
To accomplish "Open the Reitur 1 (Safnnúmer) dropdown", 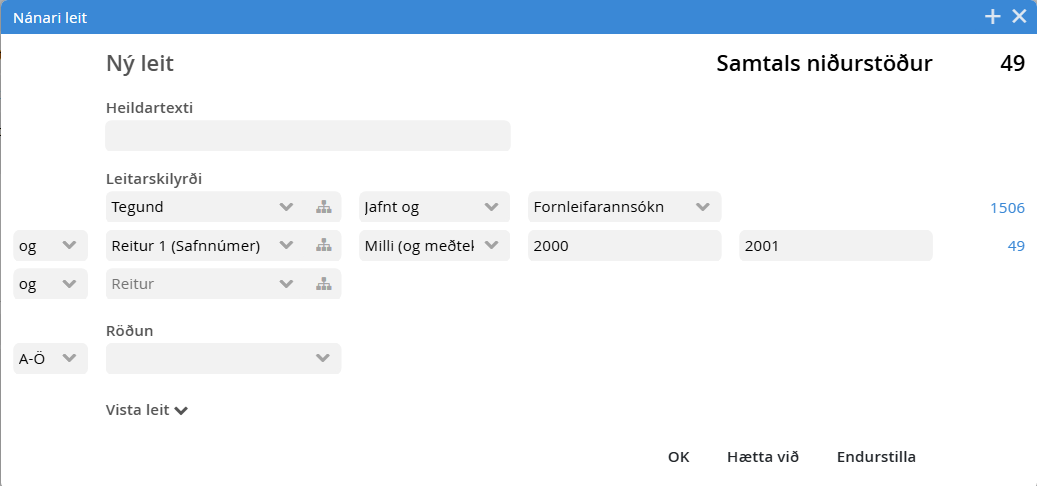I will tap(287, 246).
